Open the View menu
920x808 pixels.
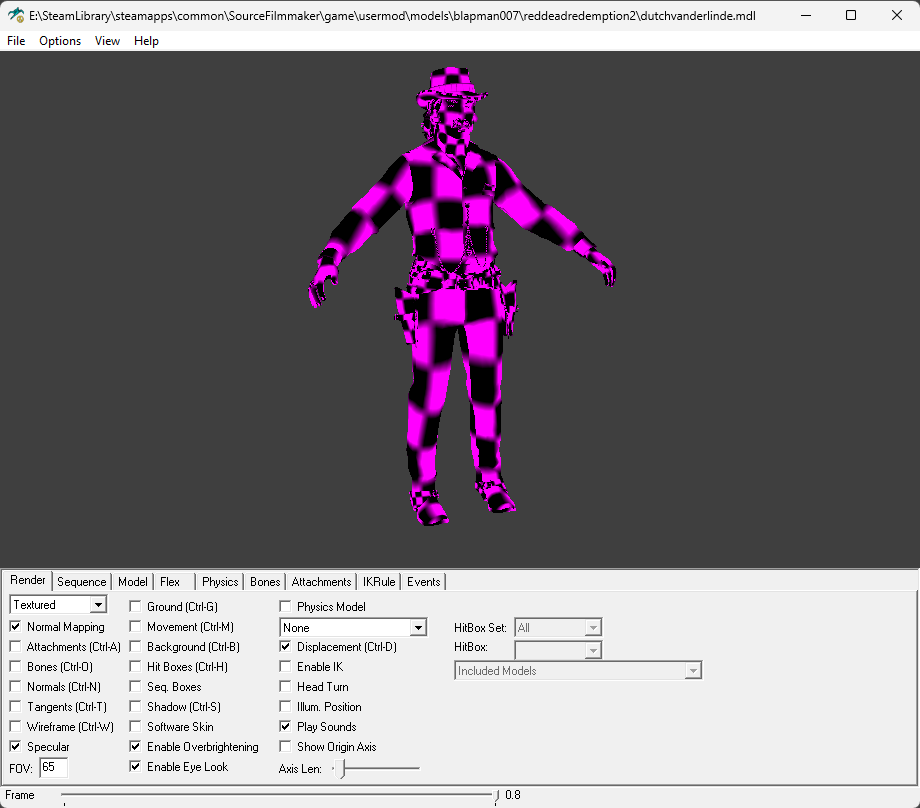(107, 40)
